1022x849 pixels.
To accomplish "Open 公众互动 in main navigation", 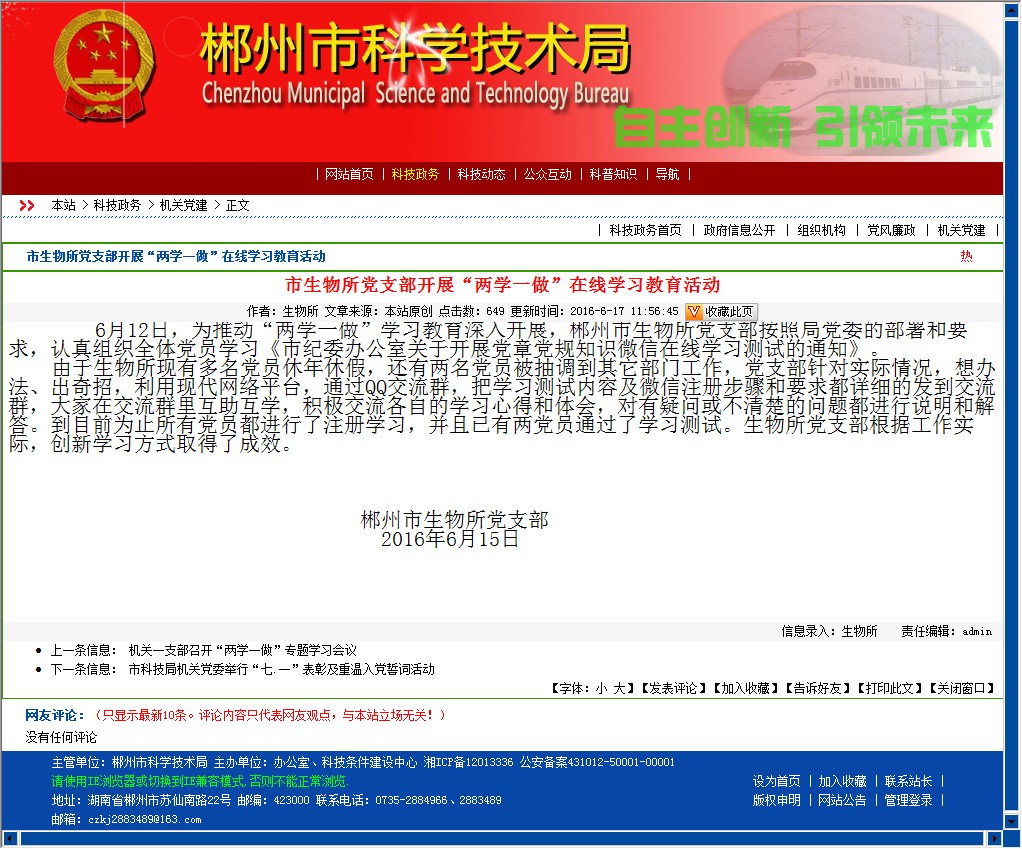I will point(548,175).
